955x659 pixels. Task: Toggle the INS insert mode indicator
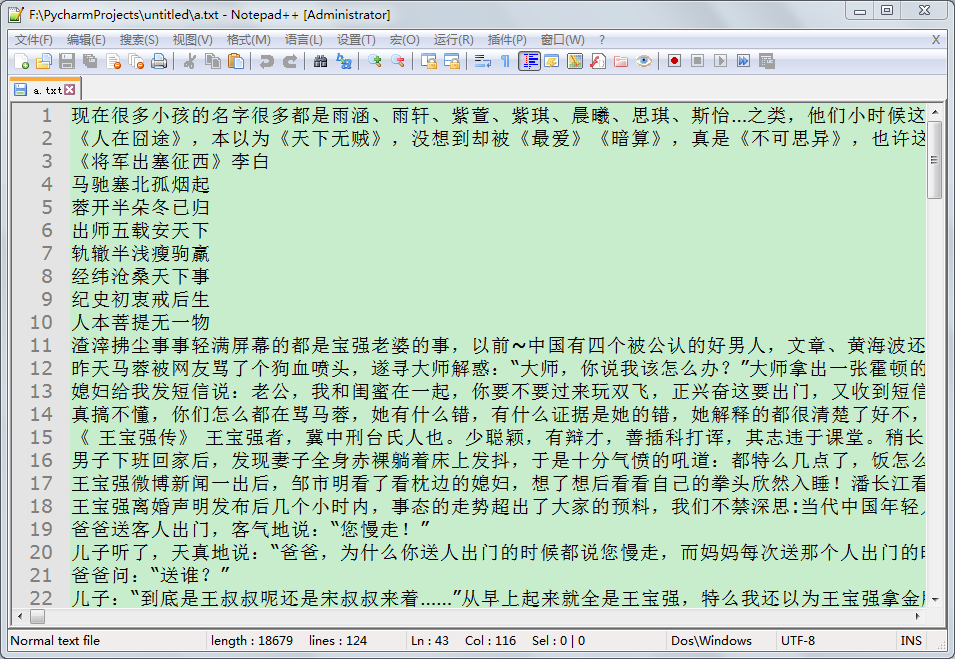click(x=911, y=641)
